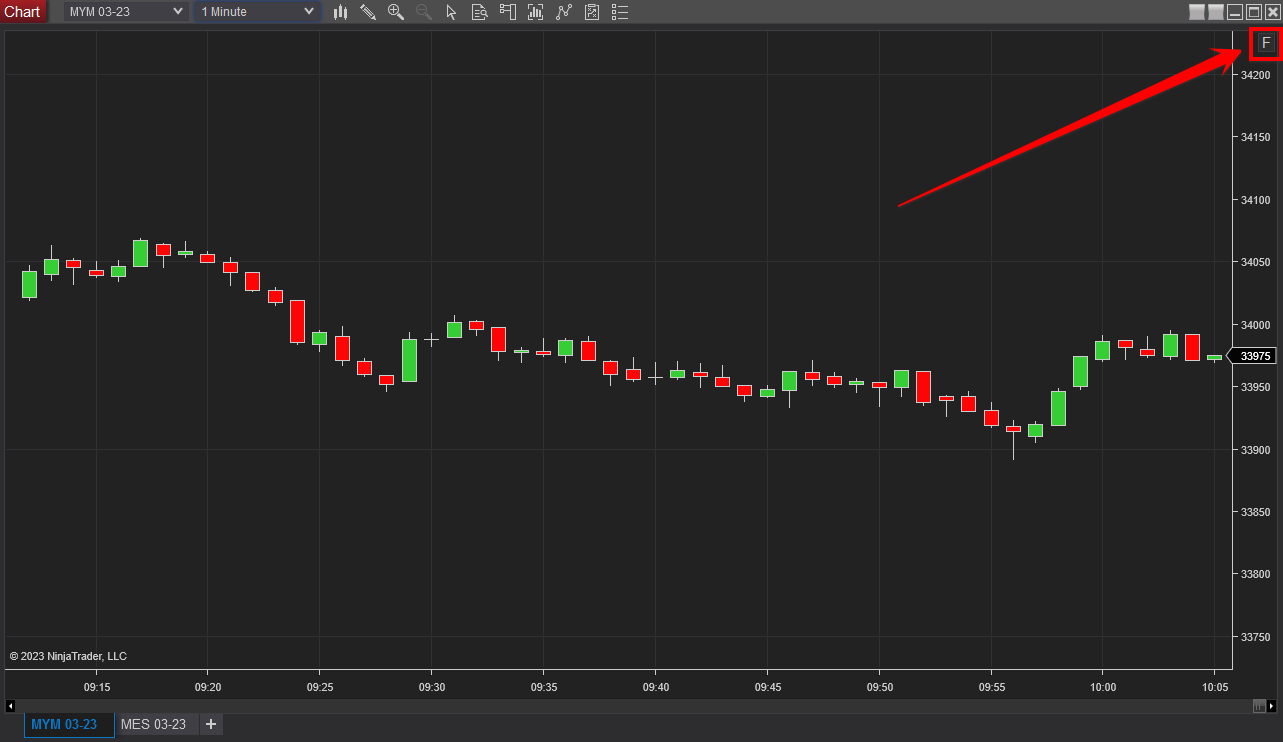Maximize the chart window
Screen dimensions: 1283x742
pos(1254,12)
